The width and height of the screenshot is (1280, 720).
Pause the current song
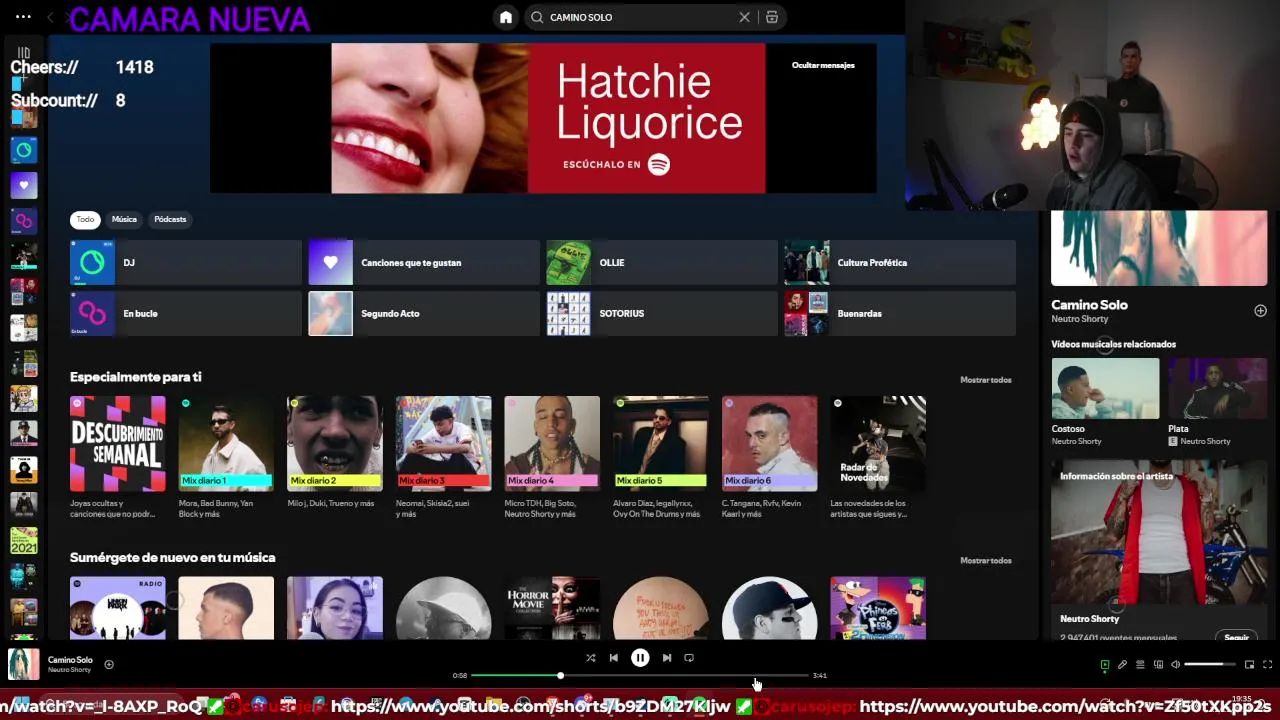point(640,658)
